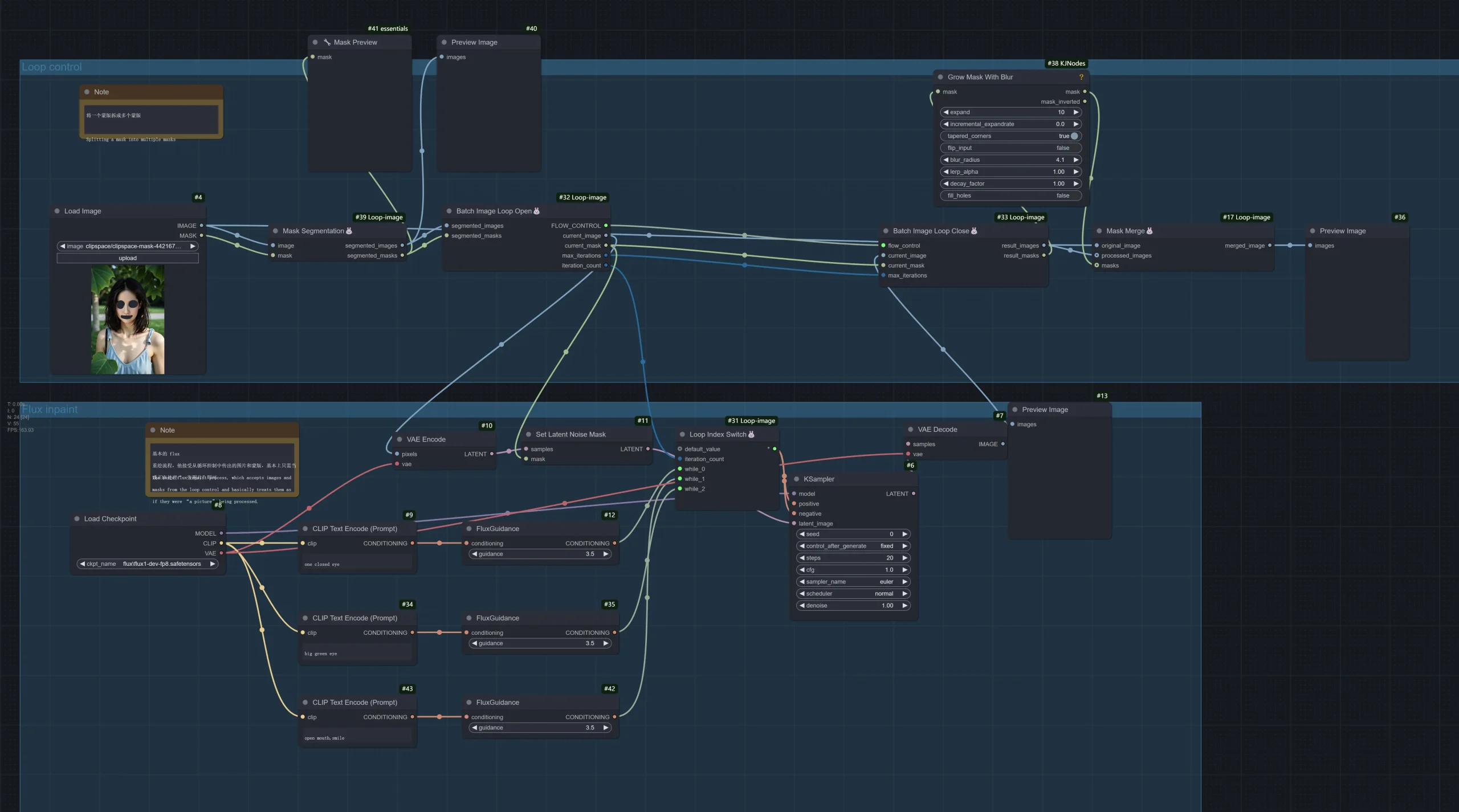Click the VAE Encode node icon
1459x812 pixels.
pyautogui.click(x=398, y=439)
